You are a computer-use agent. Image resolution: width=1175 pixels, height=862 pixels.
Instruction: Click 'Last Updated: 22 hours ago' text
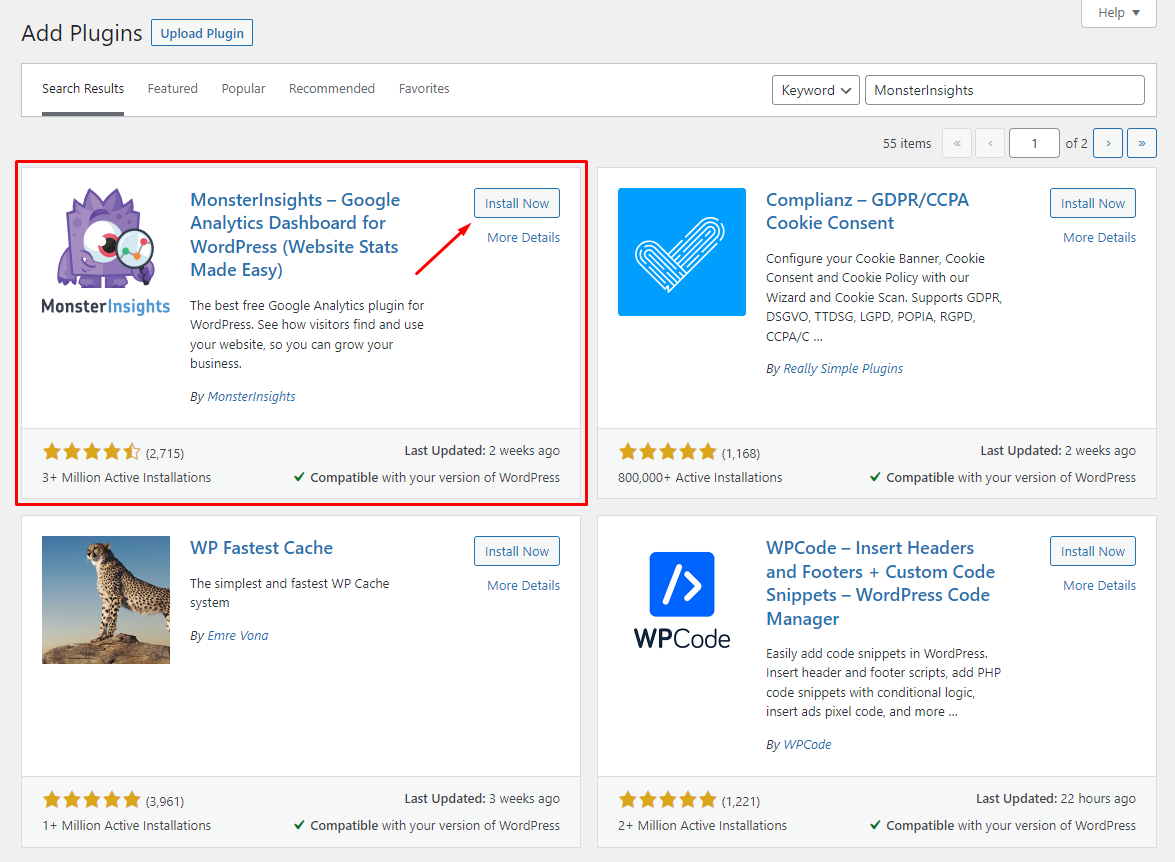(1056, 799)
